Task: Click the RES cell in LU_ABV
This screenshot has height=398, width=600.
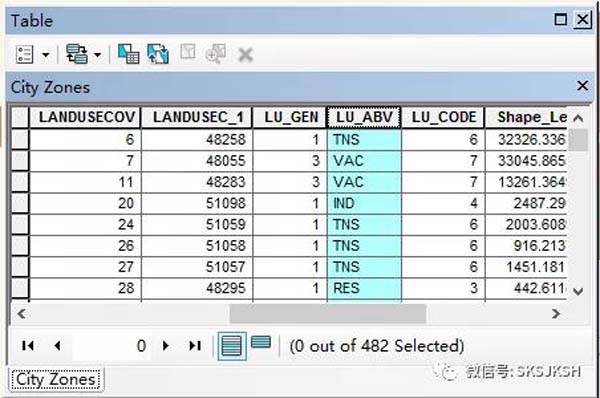Action: (364, 288)
